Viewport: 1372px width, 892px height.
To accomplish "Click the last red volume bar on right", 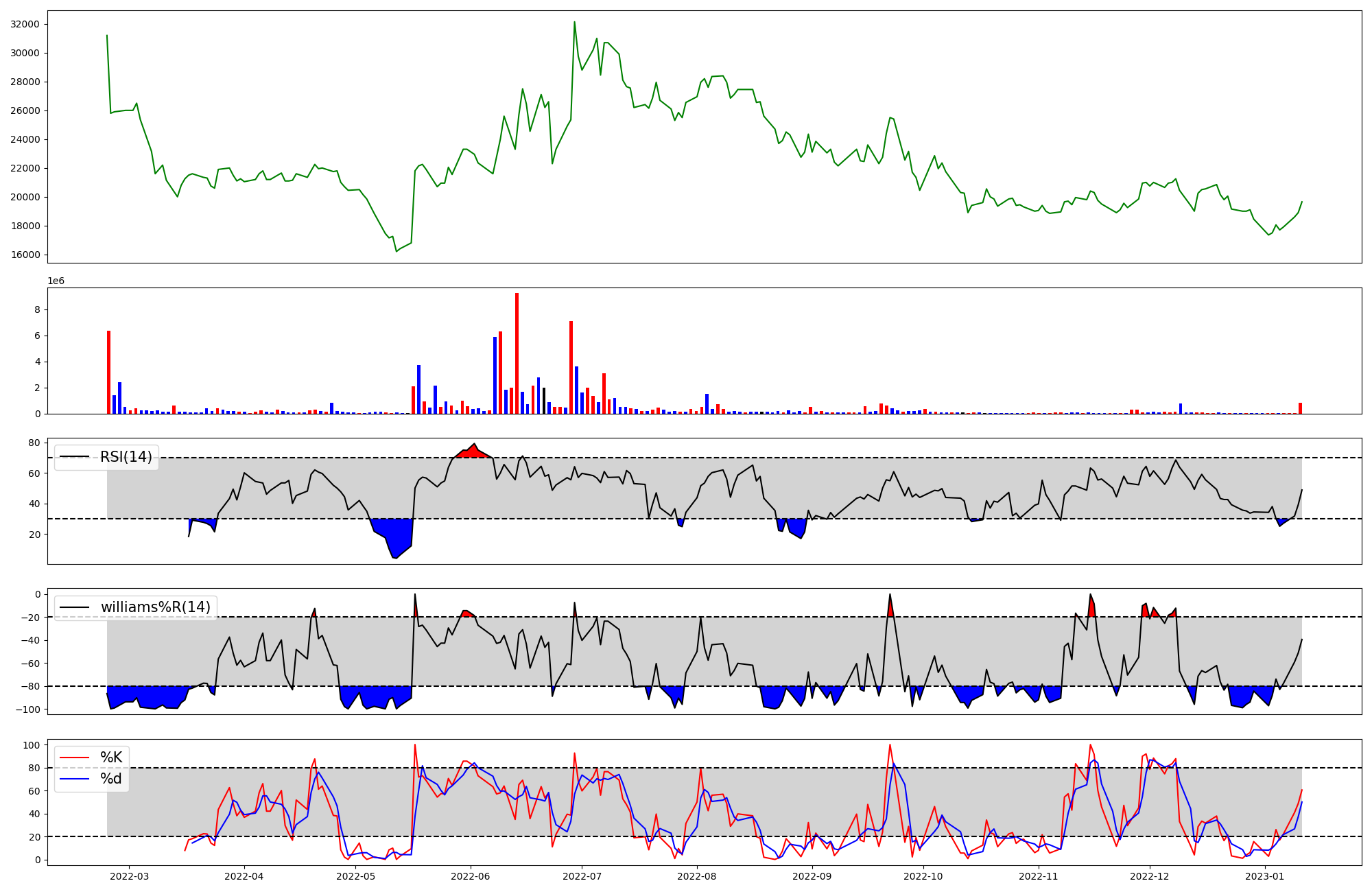I will [1300, 408].
